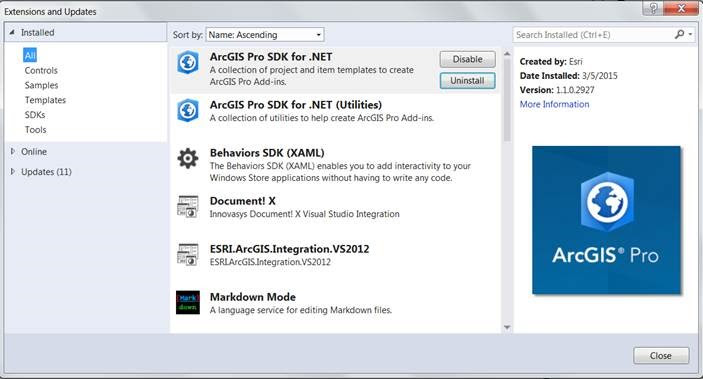
Task: Uninstall the ArcGIS Pro SDK extension
Action: click(x=468, y=81)
